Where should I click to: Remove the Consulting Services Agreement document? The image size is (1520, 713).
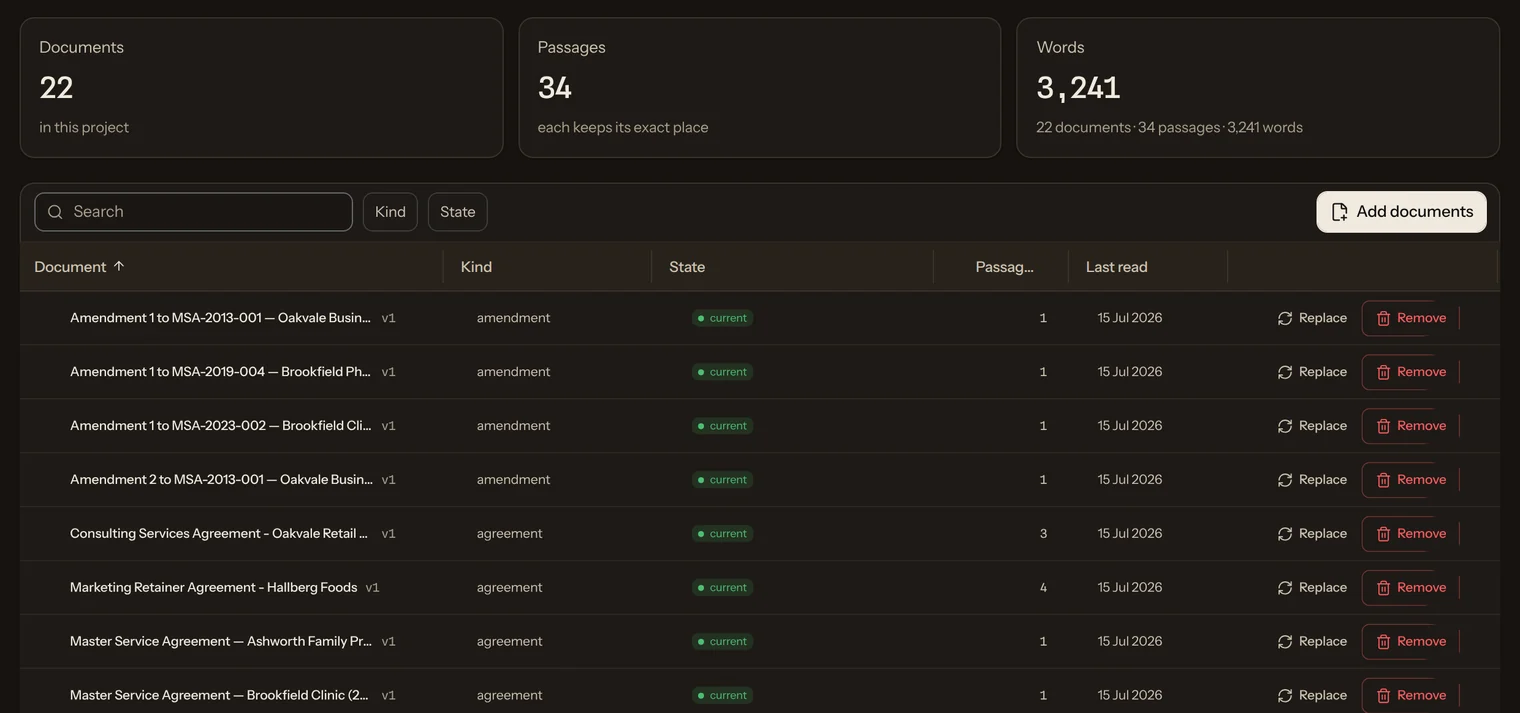pyautogui.click(x=1411, y=534)
